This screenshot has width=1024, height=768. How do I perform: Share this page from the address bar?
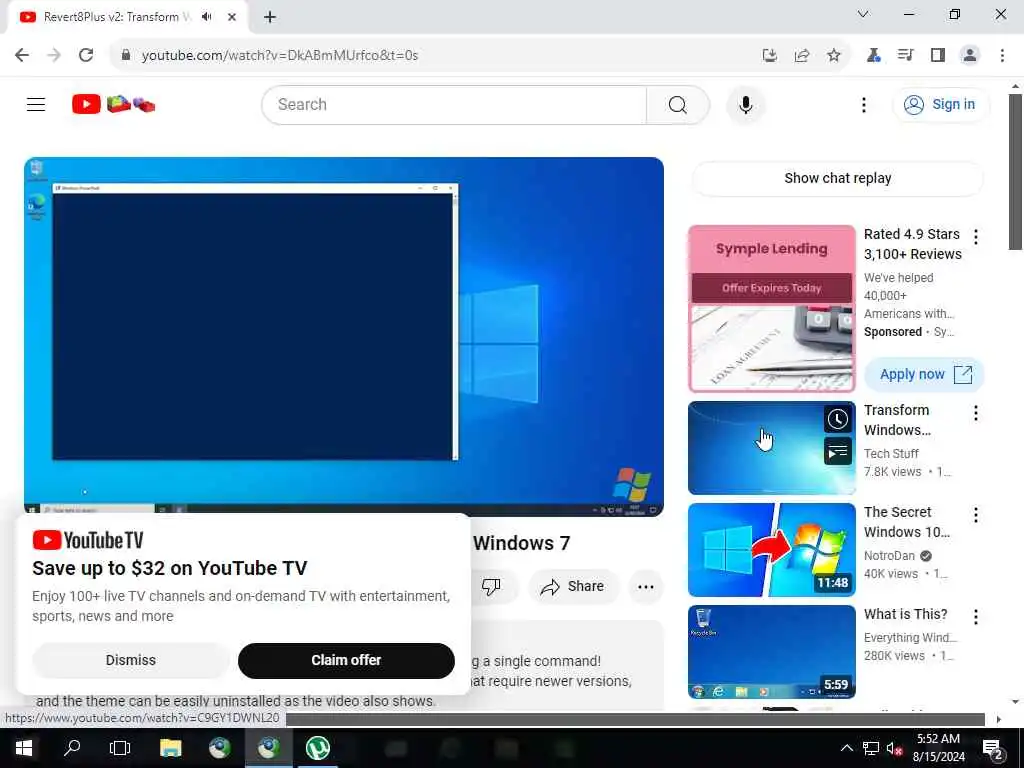801,55
